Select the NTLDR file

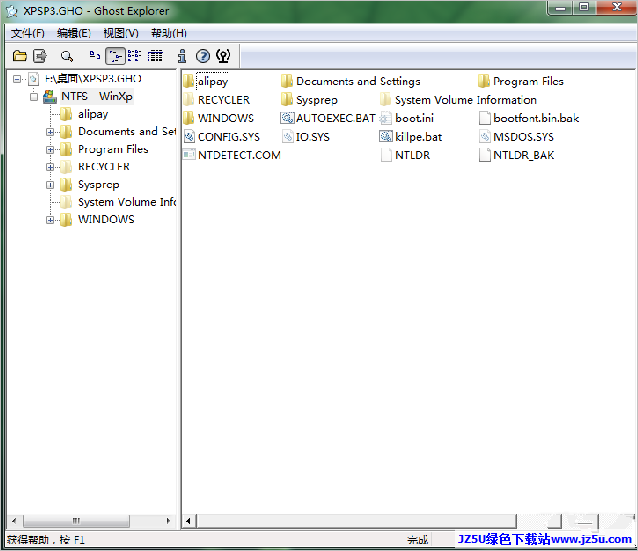point(405,155)
